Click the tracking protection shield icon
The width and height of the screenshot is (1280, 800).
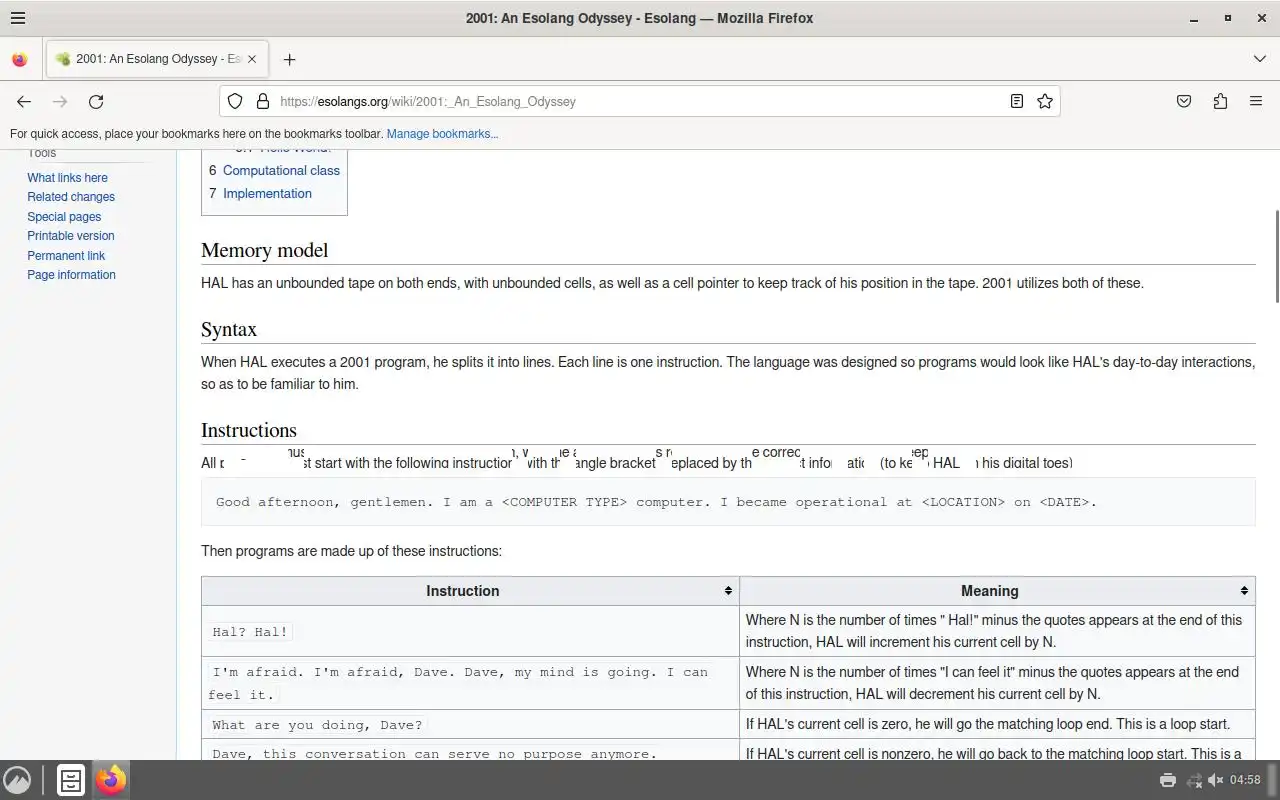point(235,101)
